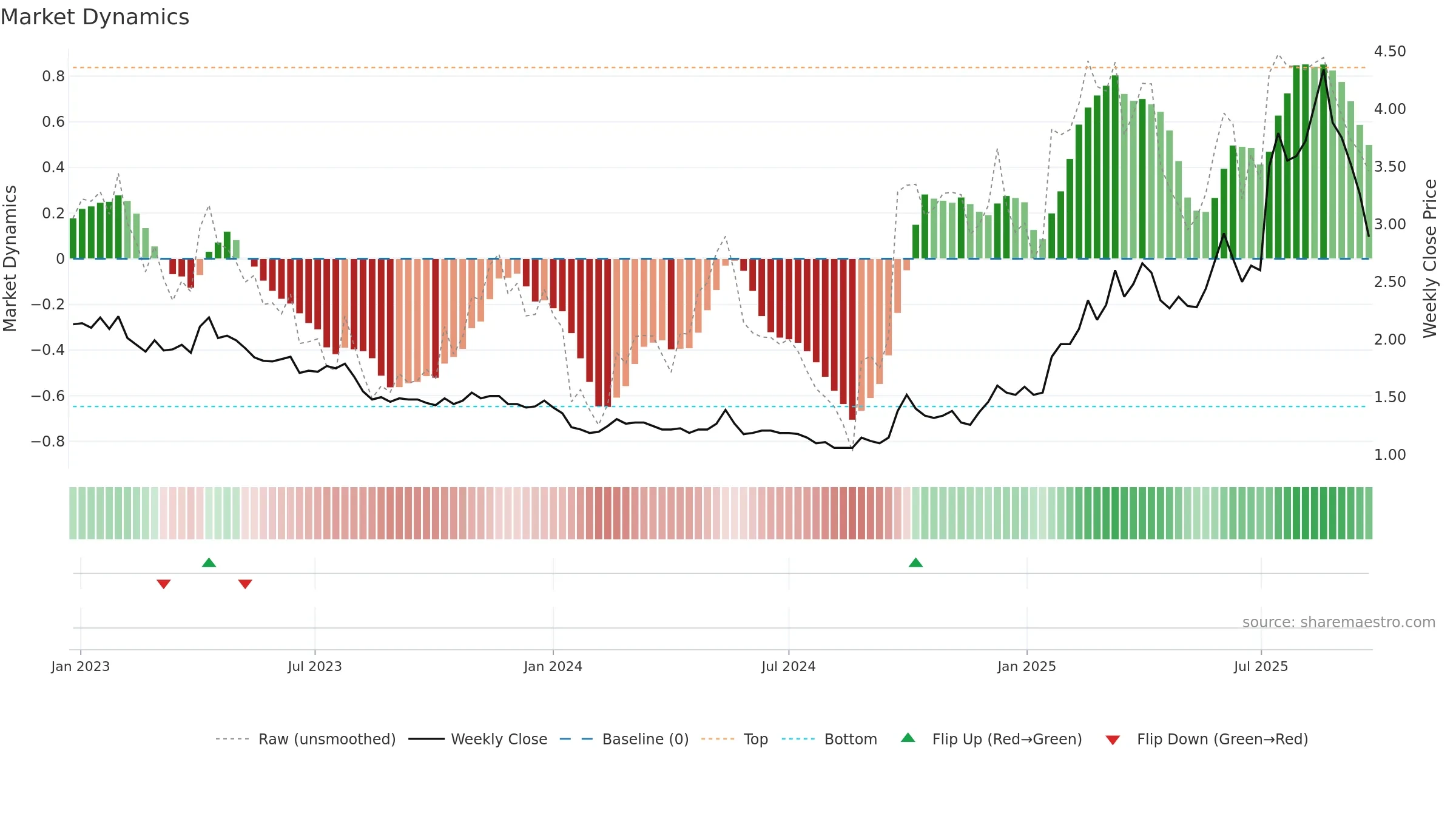This screenshot has height=819, width=1456.
Task: Click the Jan 2023 axis label
Action: pos(81,666)
